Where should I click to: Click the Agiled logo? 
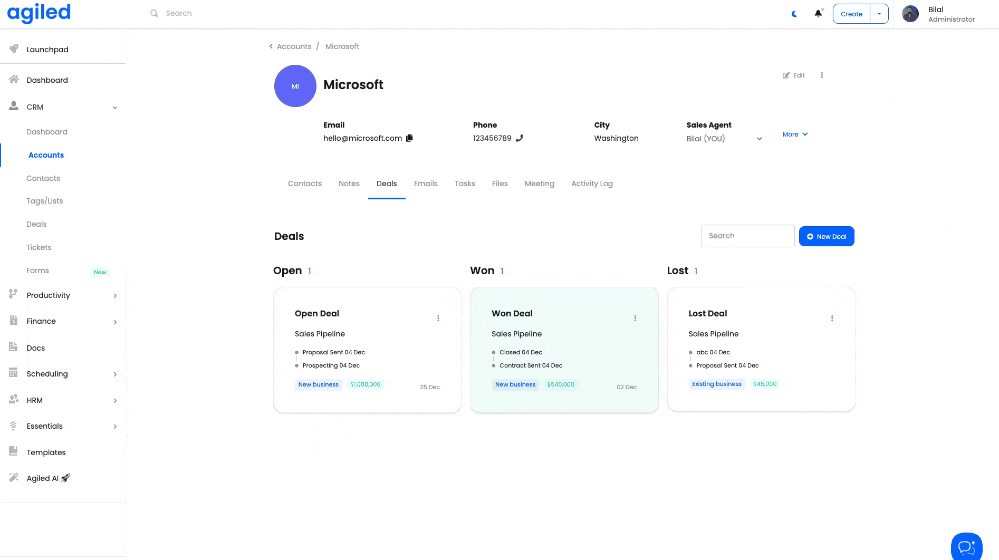(x=38, y=13)
